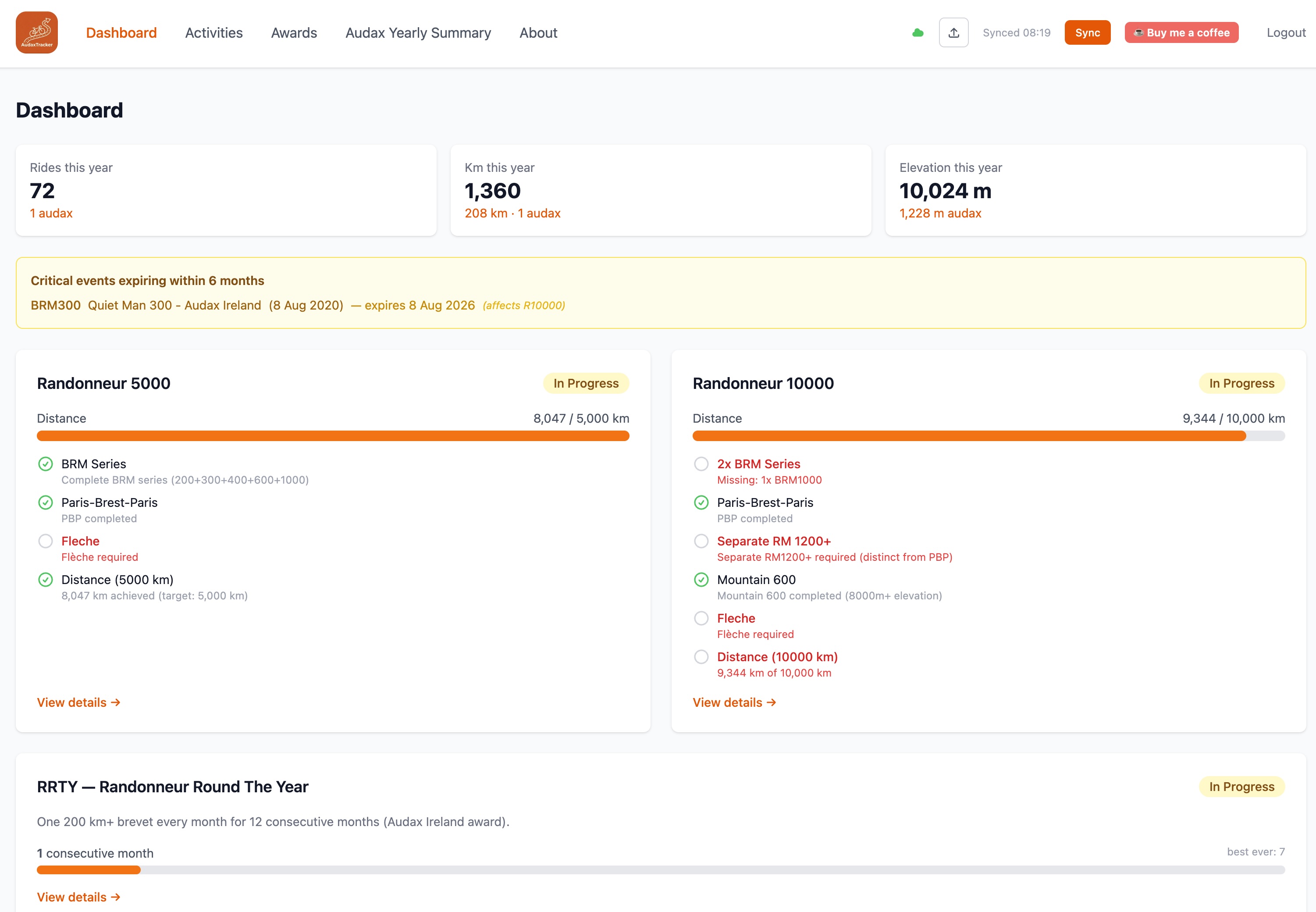Click the Randonneur 10000 distance progress bar
The height and width of the screenshot is (912, 1316).
click(x=988, y=436)
